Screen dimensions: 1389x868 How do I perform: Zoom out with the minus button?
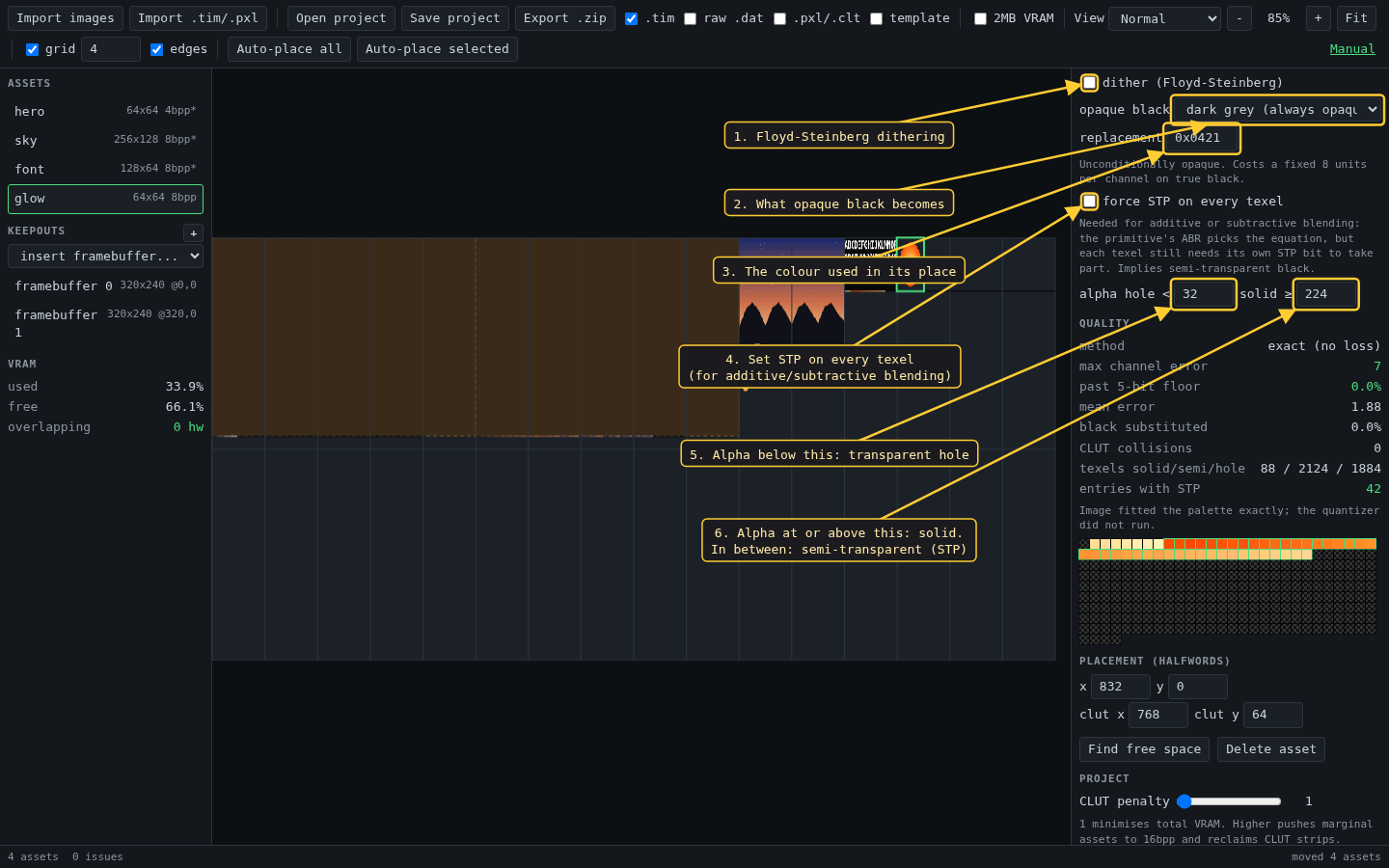click(1239, 18)
